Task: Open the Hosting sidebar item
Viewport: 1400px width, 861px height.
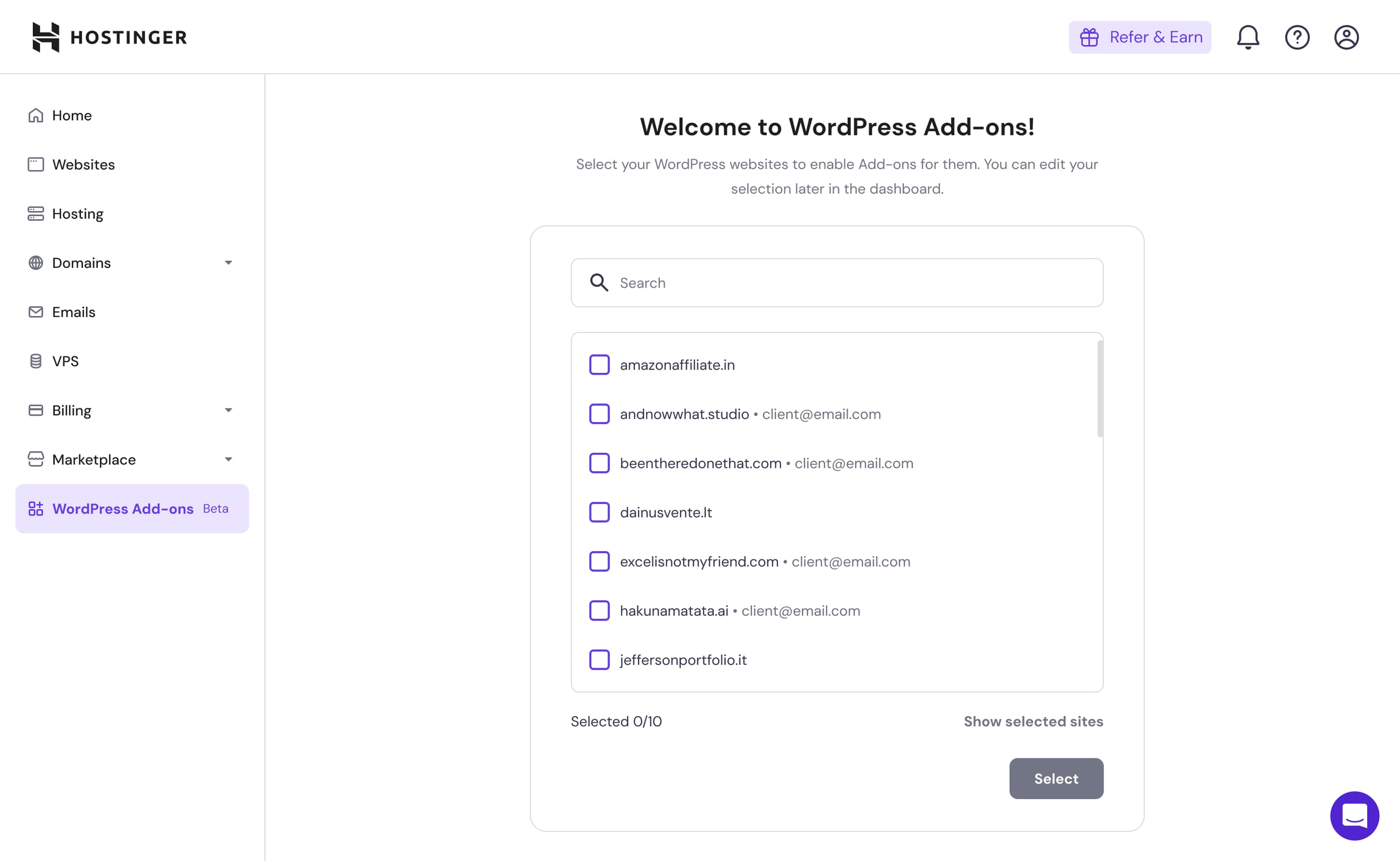Action: (x=78, y=214)
